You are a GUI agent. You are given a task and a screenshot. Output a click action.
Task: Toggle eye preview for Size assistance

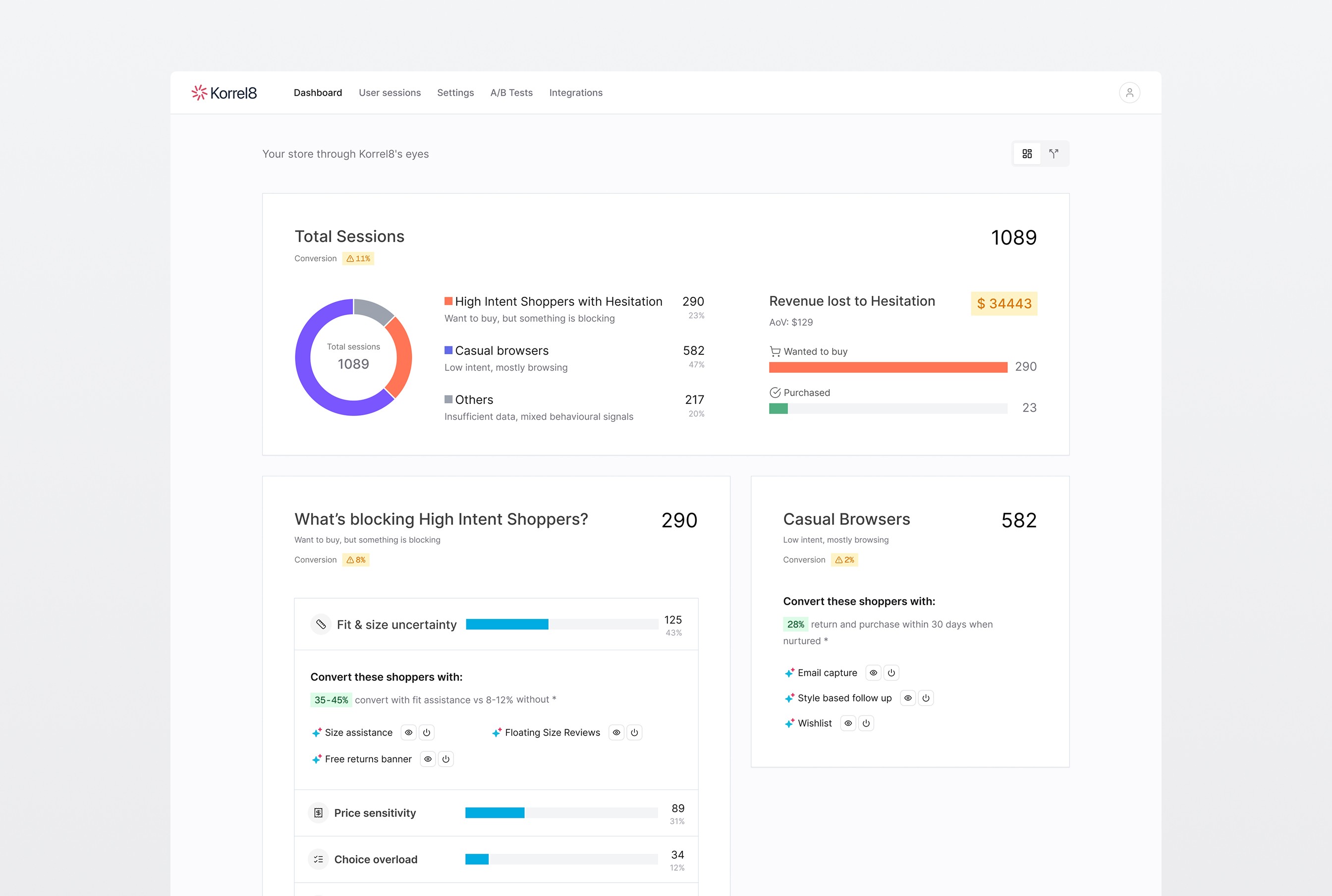(409, 732)
